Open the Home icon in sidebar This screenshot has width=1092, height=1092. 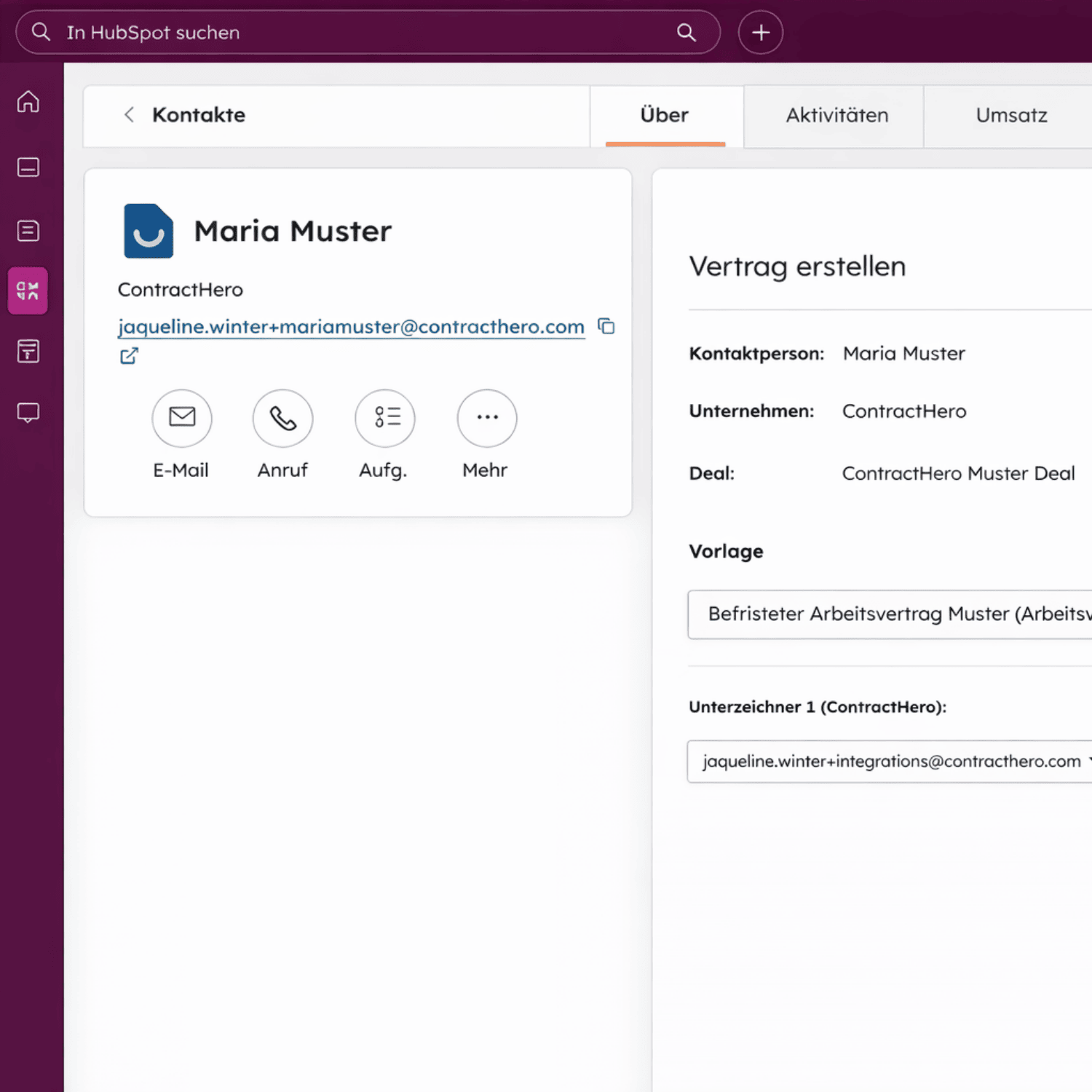pos(28,101)
